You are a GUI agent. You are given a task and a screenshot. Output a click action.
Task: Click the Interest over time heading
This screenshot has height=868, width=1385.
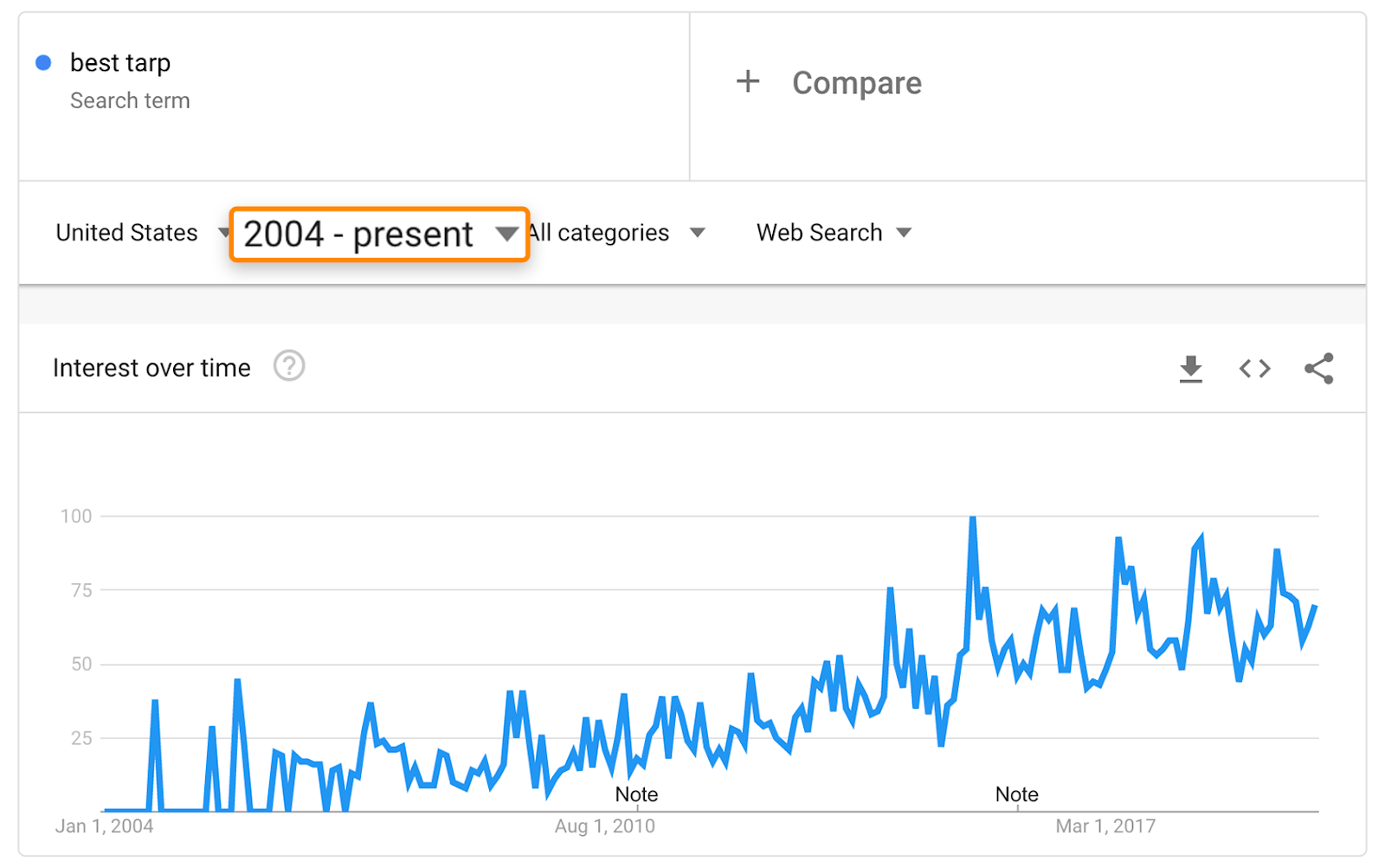(x=151, y=368)
